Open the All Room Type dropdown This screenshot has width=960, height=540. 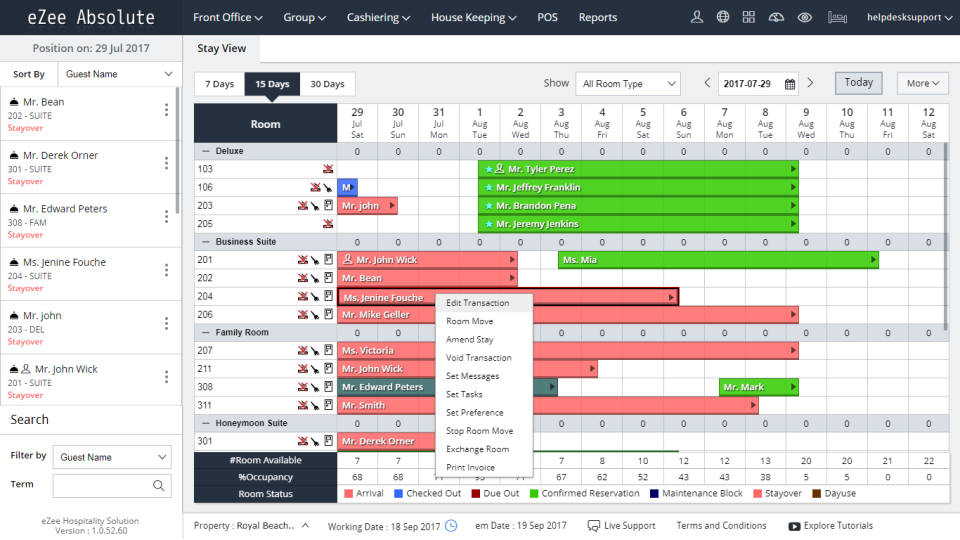pos(627,84)
